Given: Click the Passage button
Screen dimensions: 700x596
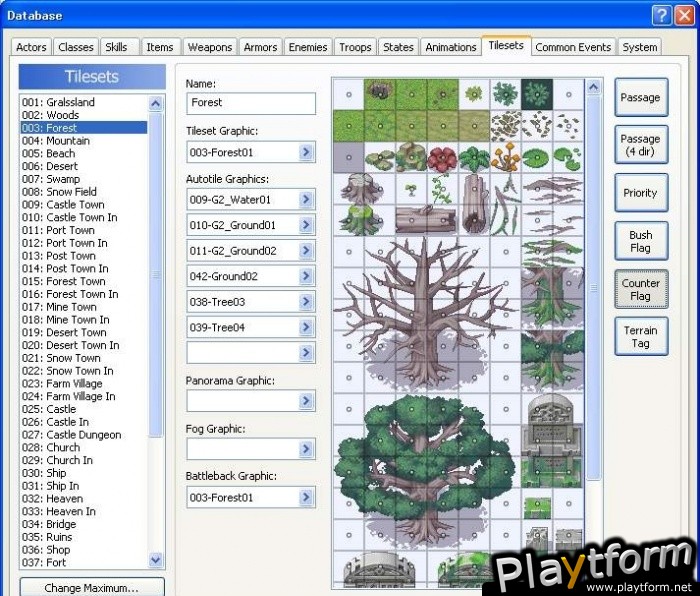Looking at the screenshot, I should coord(641,97).
